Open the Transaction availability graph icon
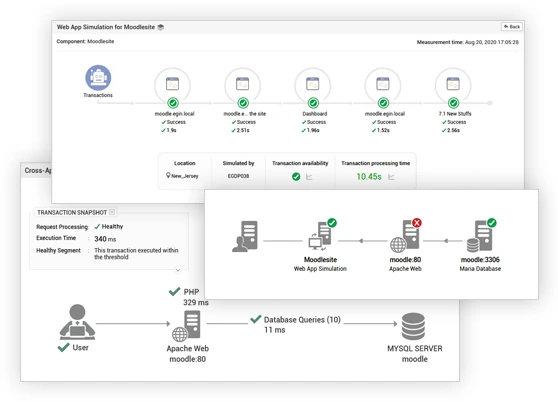The height and width of the screenshot is (402, 558). (309, 176)
